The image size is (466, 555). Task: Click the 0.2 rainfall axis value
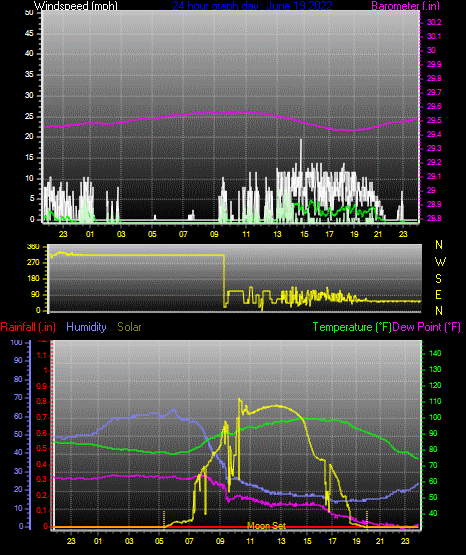tap(41, 495)
